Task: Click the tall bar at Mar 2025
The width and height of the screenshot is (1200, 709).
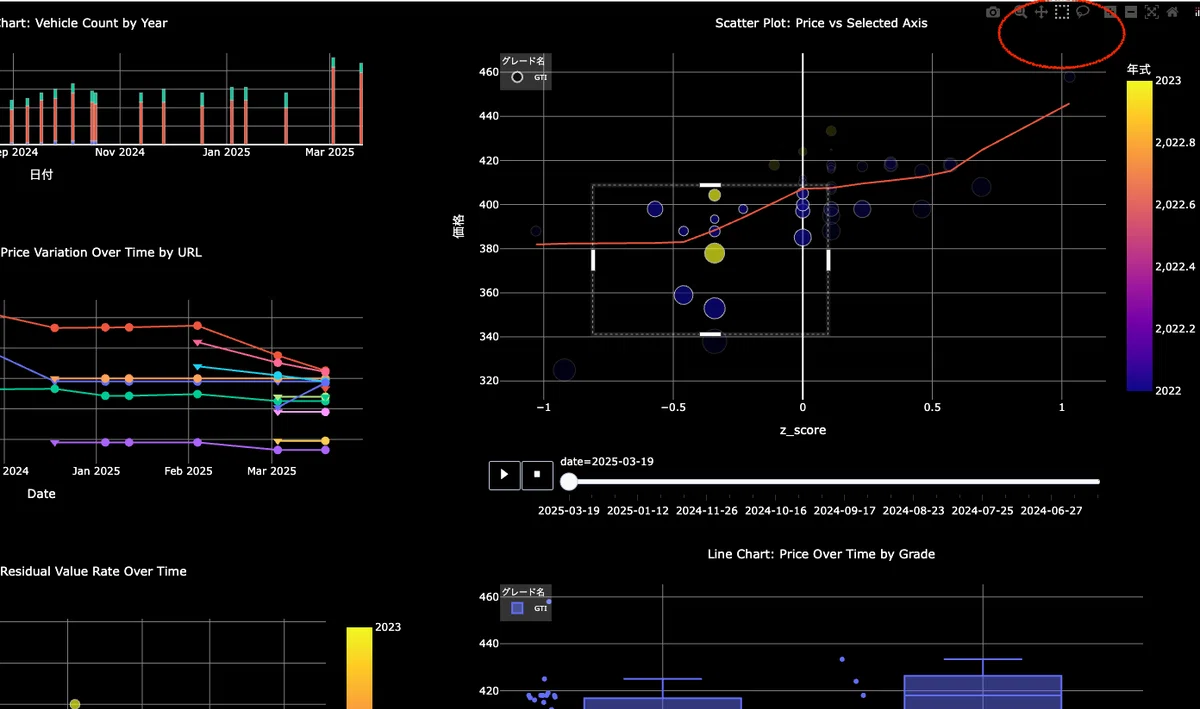Action: click(333, 100)
